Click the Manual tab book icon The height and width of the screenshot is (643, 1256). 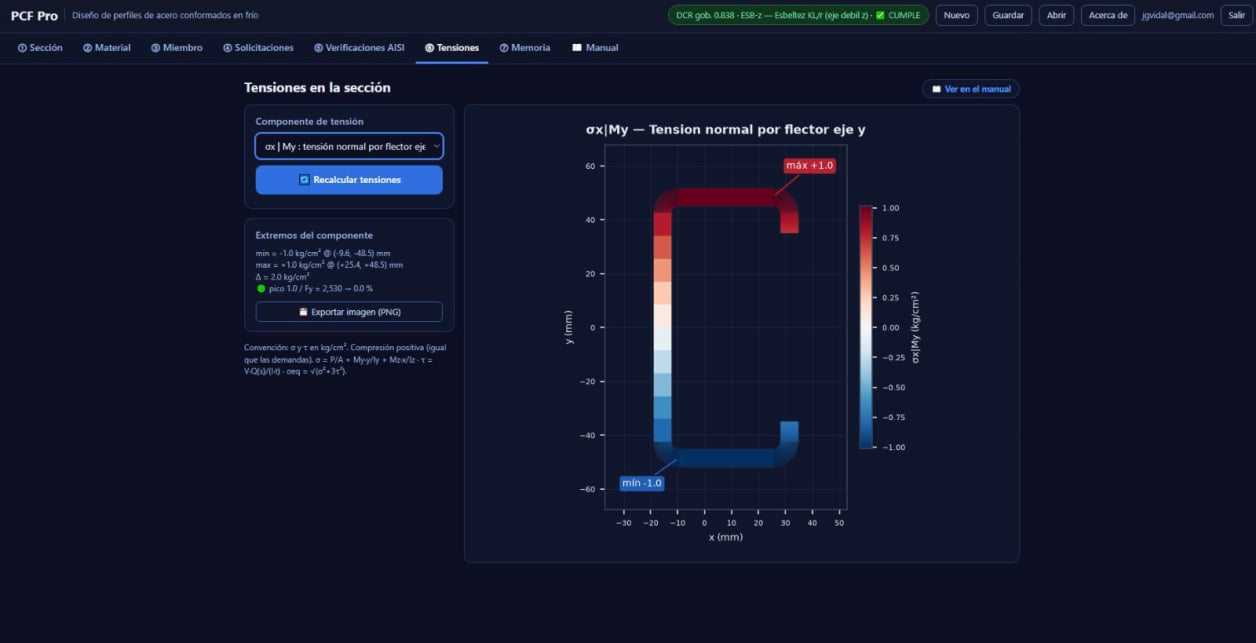tap(577, 48)
